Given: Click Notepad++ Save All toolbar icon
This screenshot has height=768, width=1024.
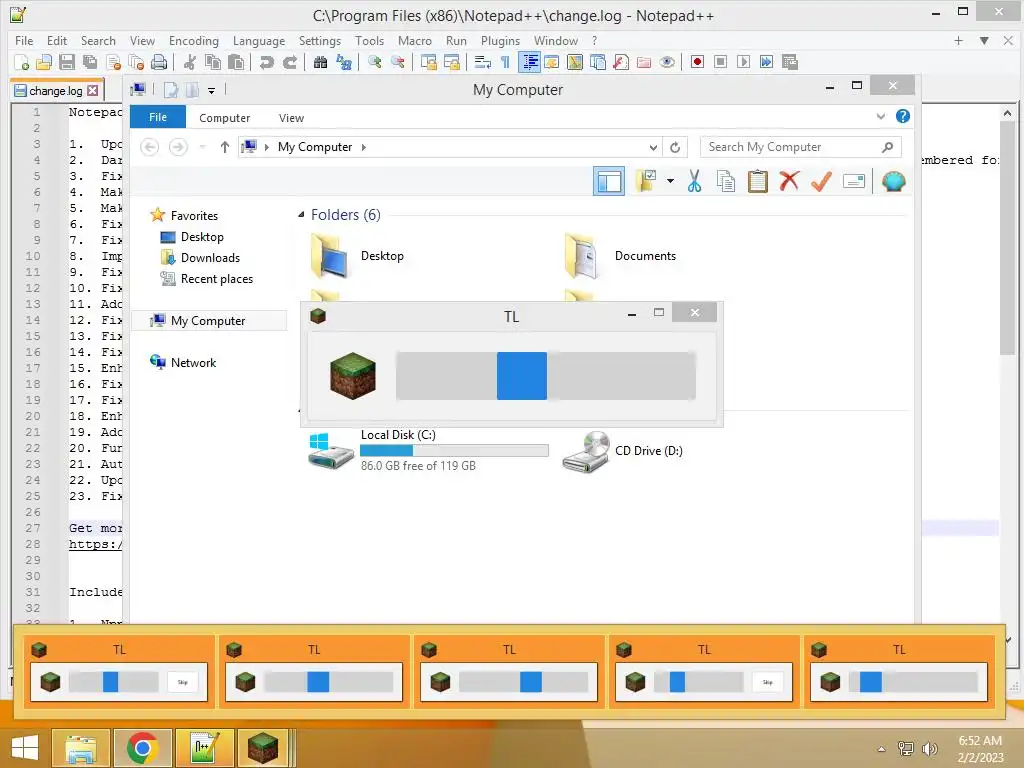Looking at the screenshot, I should 89,62.
